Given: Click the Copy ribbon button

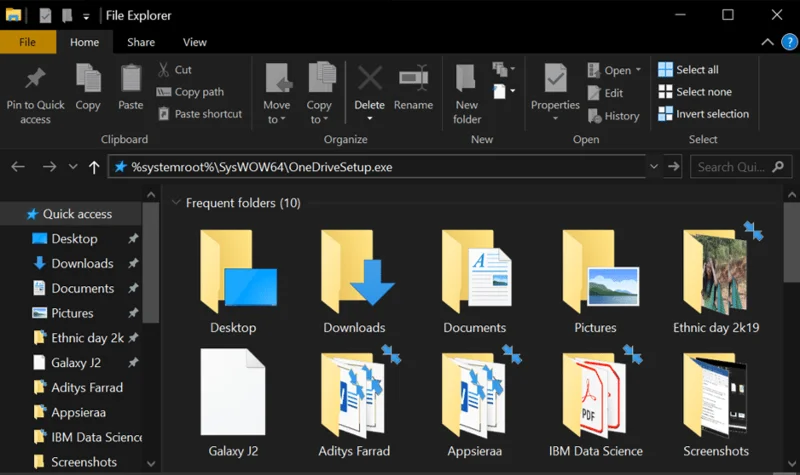Looking at the screenshot, I should click(x=88, y=87).
